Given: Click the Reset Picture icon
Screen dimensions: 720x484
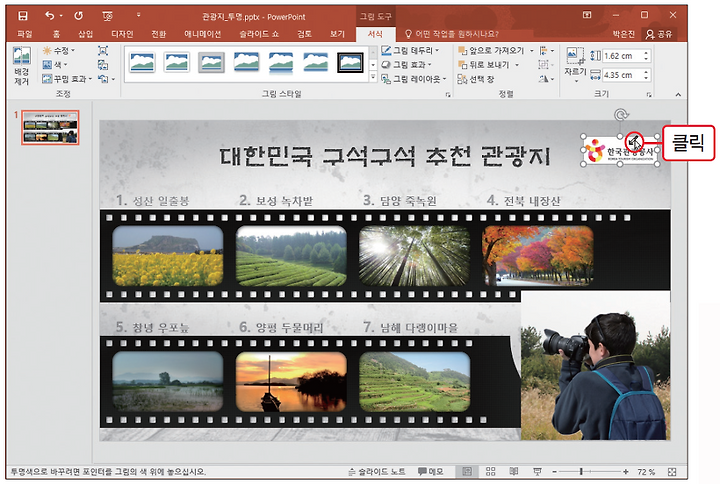Looking at the screenshot, I should click(x=103, y=79).
